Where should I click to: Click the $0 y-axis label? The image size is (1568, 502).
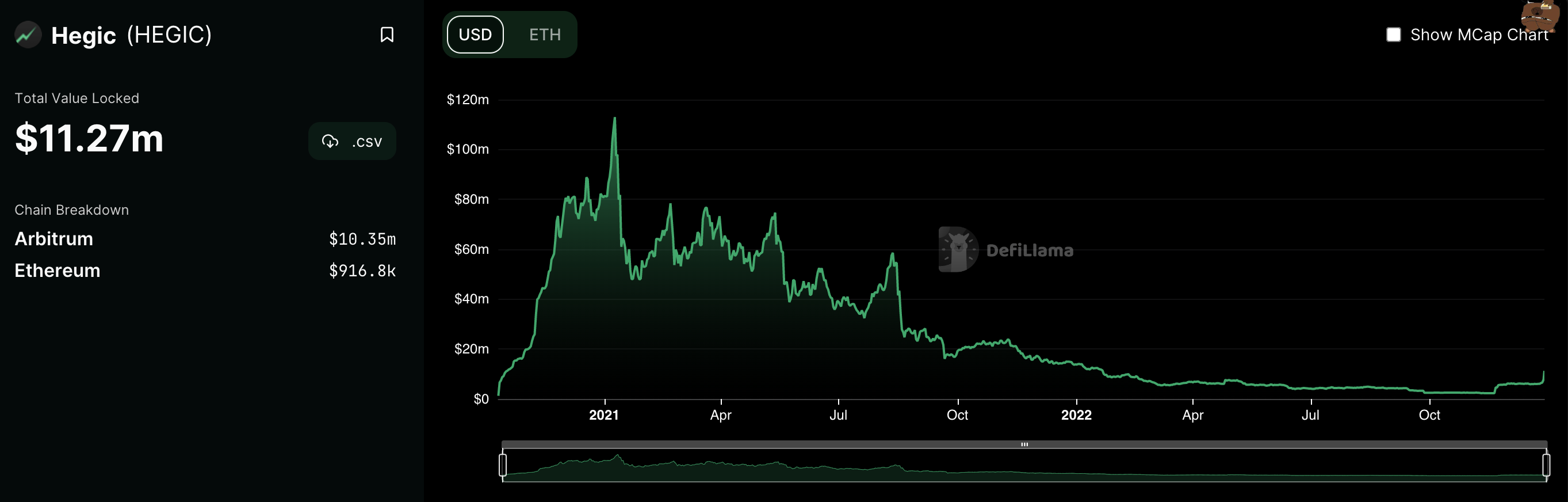pos(481,399)
